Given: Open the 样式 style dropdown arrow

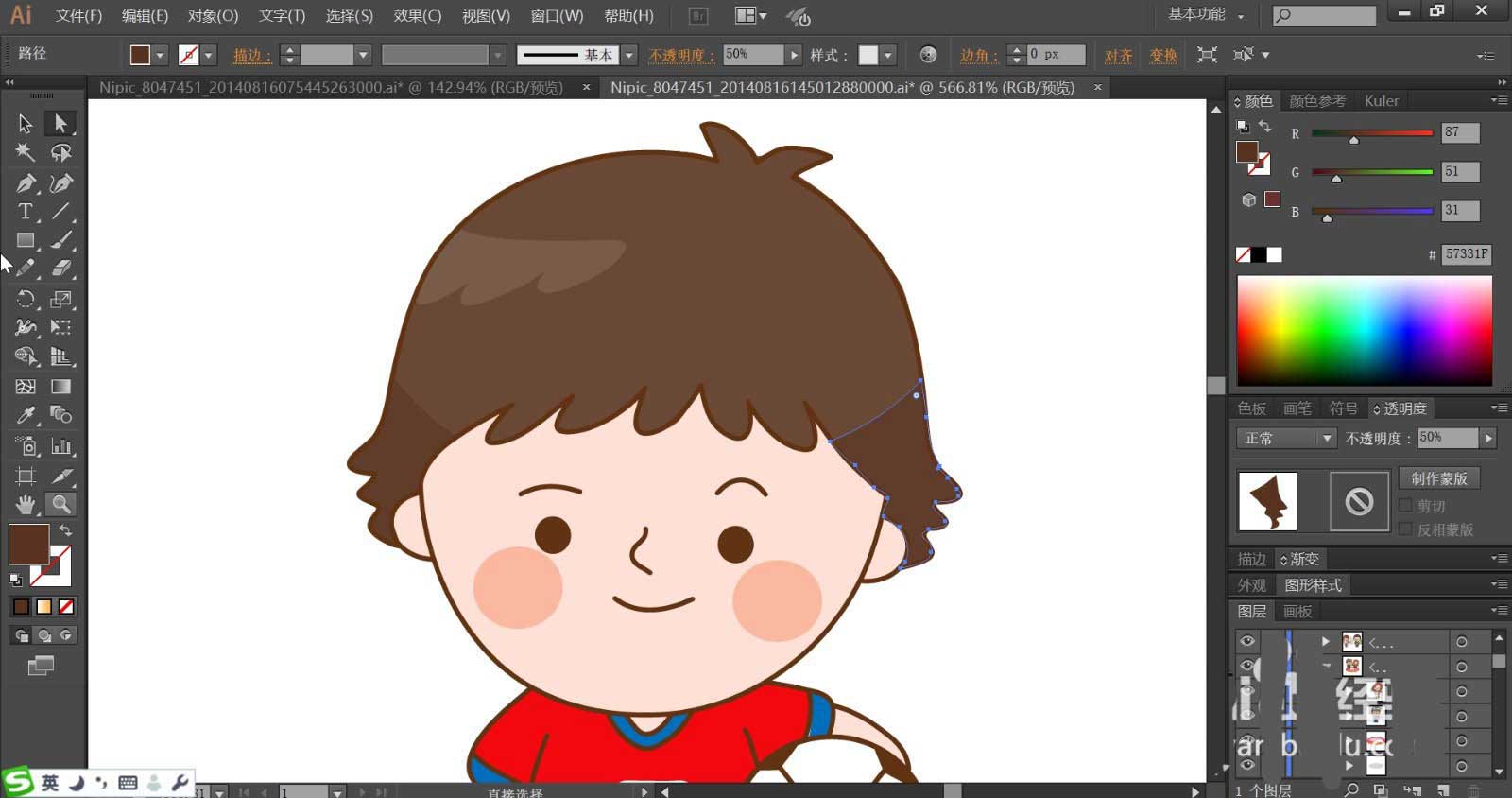Looking at the screenshot, I should click(x=888, y=55).
